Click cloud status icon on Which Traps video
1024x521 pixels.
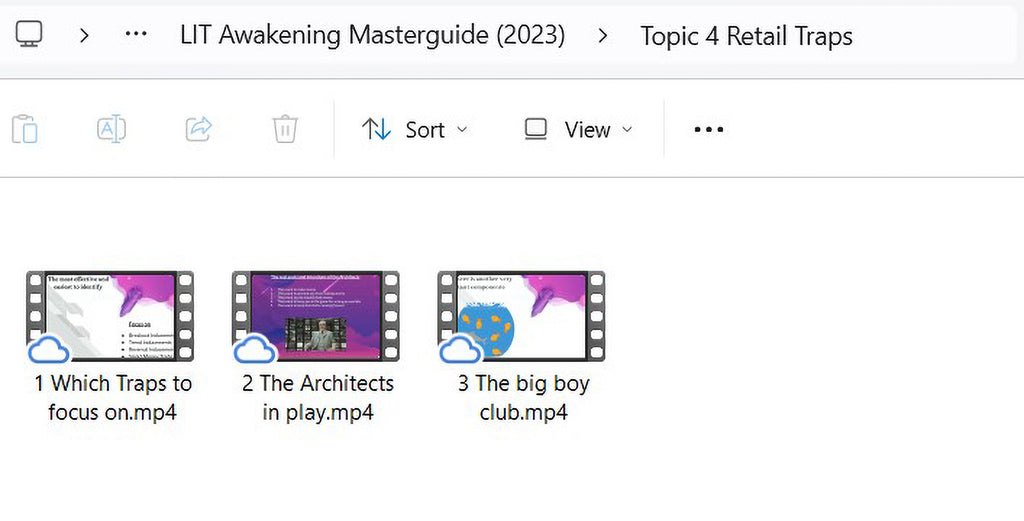click(48, 349)
